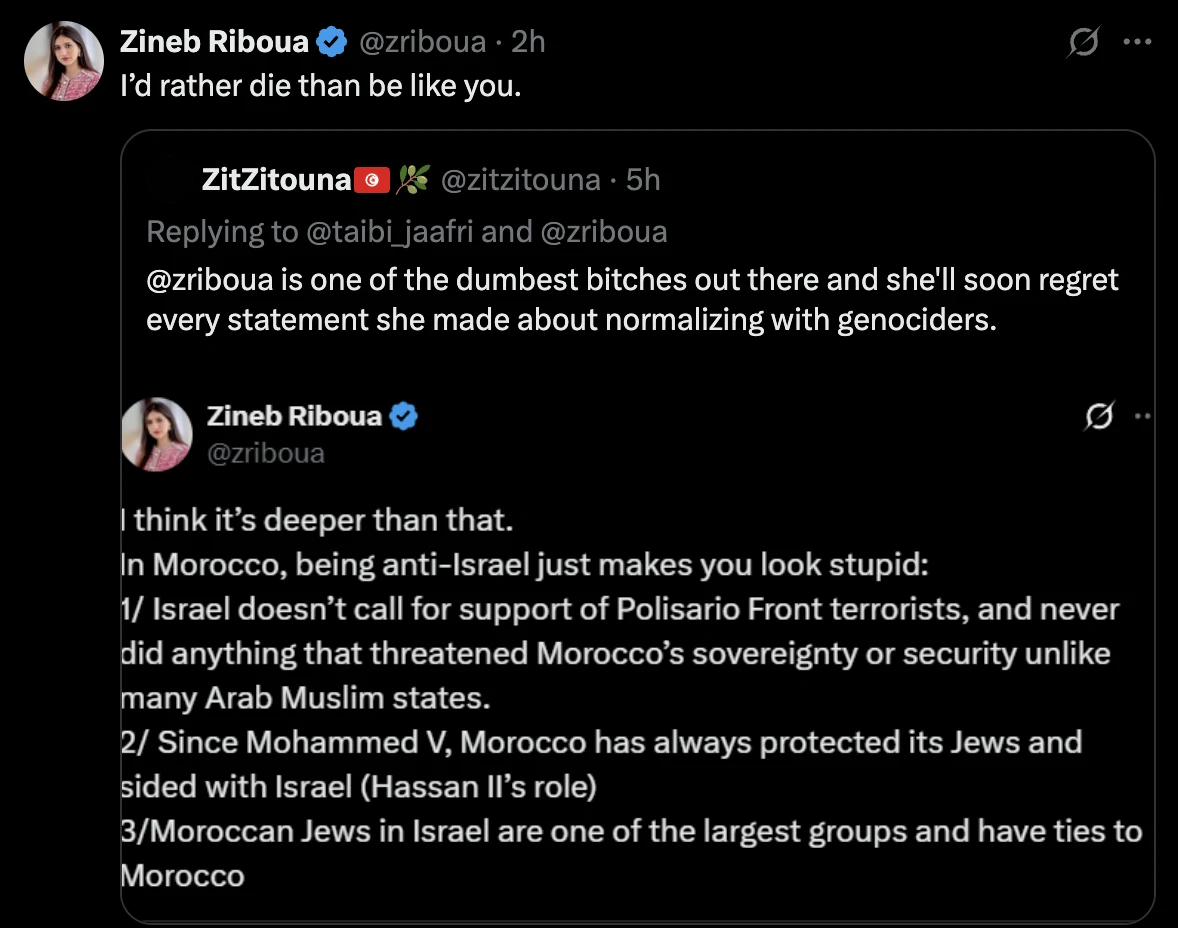Select the "I'd rather die than be like you." text

(320, 86)
